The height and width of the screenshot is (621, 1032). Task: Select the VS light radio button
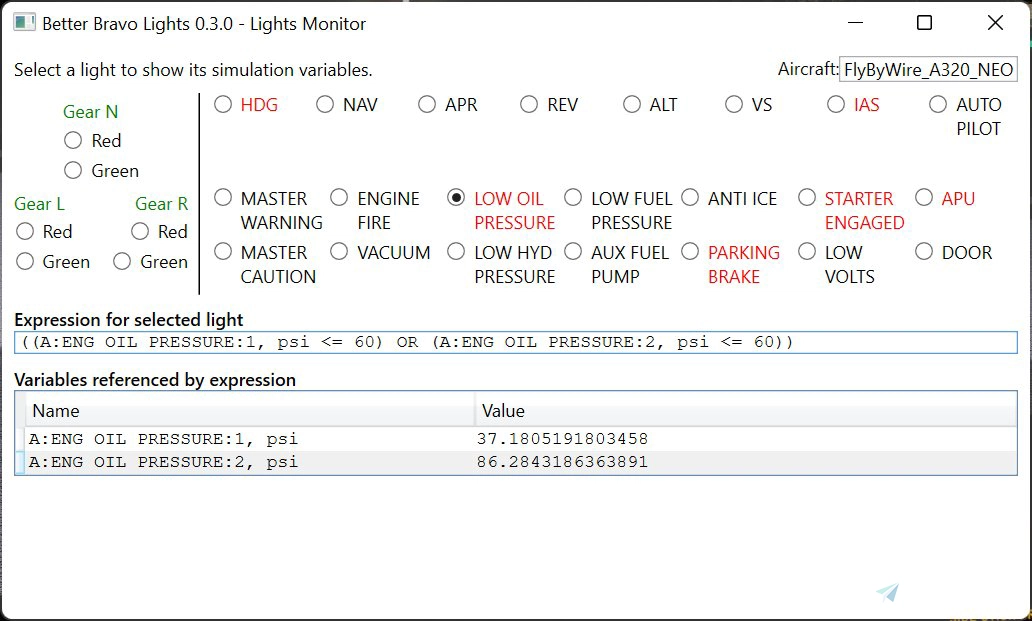tap(734, 105)
